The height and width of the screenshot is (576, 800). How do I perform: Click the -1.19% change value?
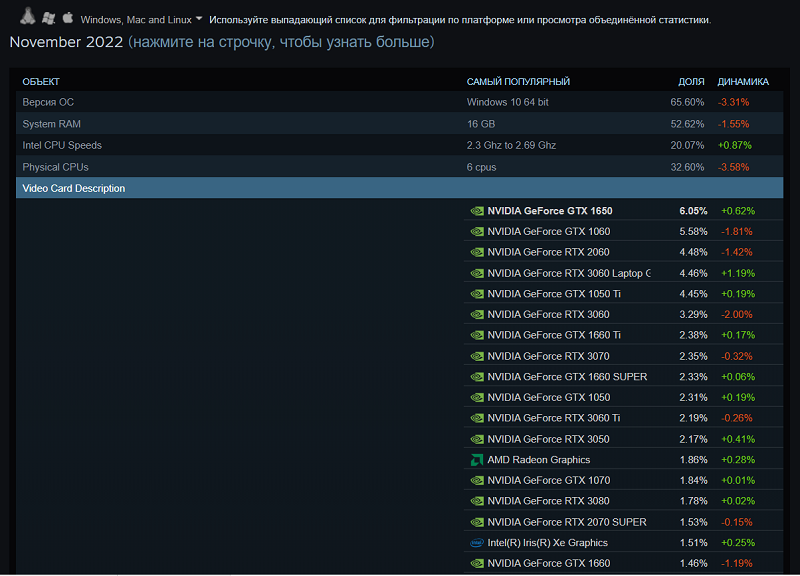point(737,563)
